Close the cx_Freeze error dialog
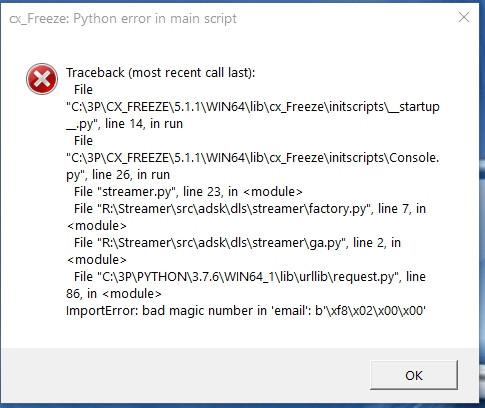 464,17
